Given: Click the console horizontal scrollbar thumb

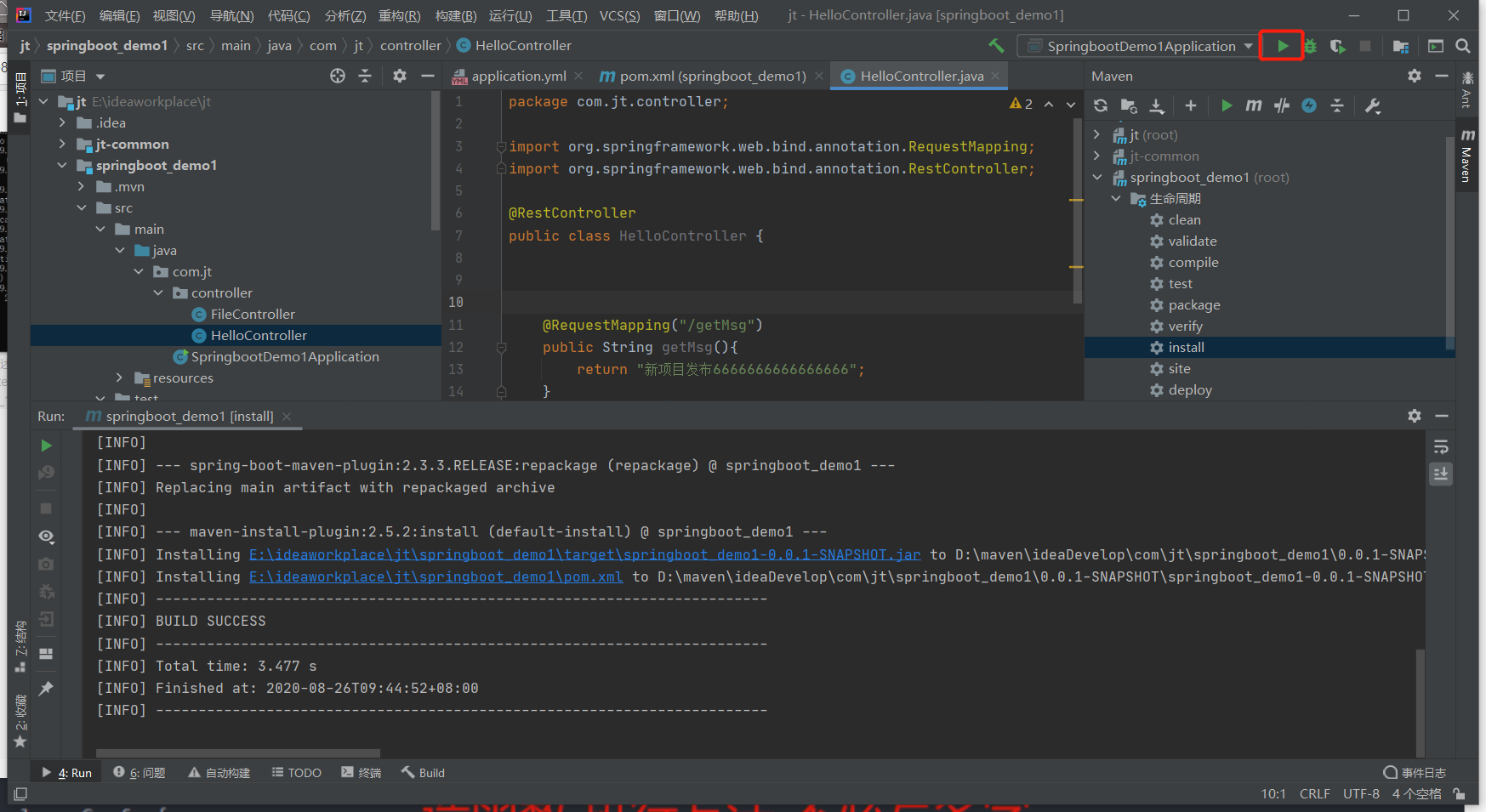Looking at the screenshot, I should coord(238,753).
